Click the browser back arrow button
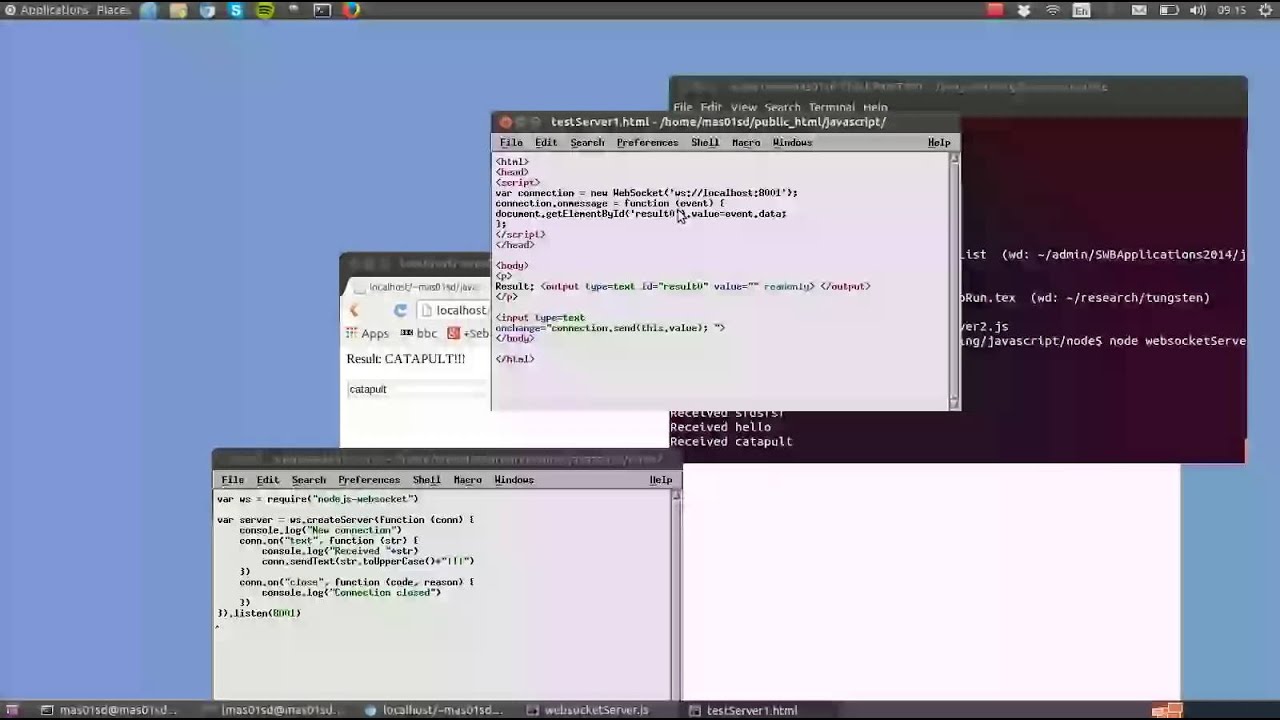The image size is (1280, 720). 353,310
